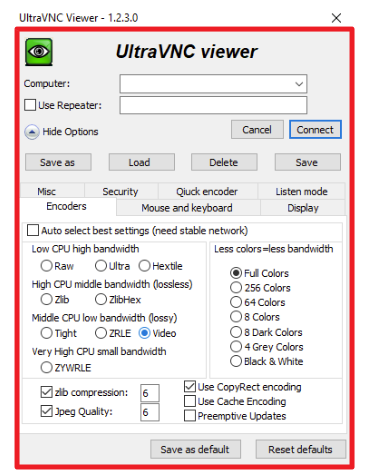Image resolution: width=367 pixels, height=475 pixels.
Task: Click the Jpeg Quality value field
Action: 150,412
